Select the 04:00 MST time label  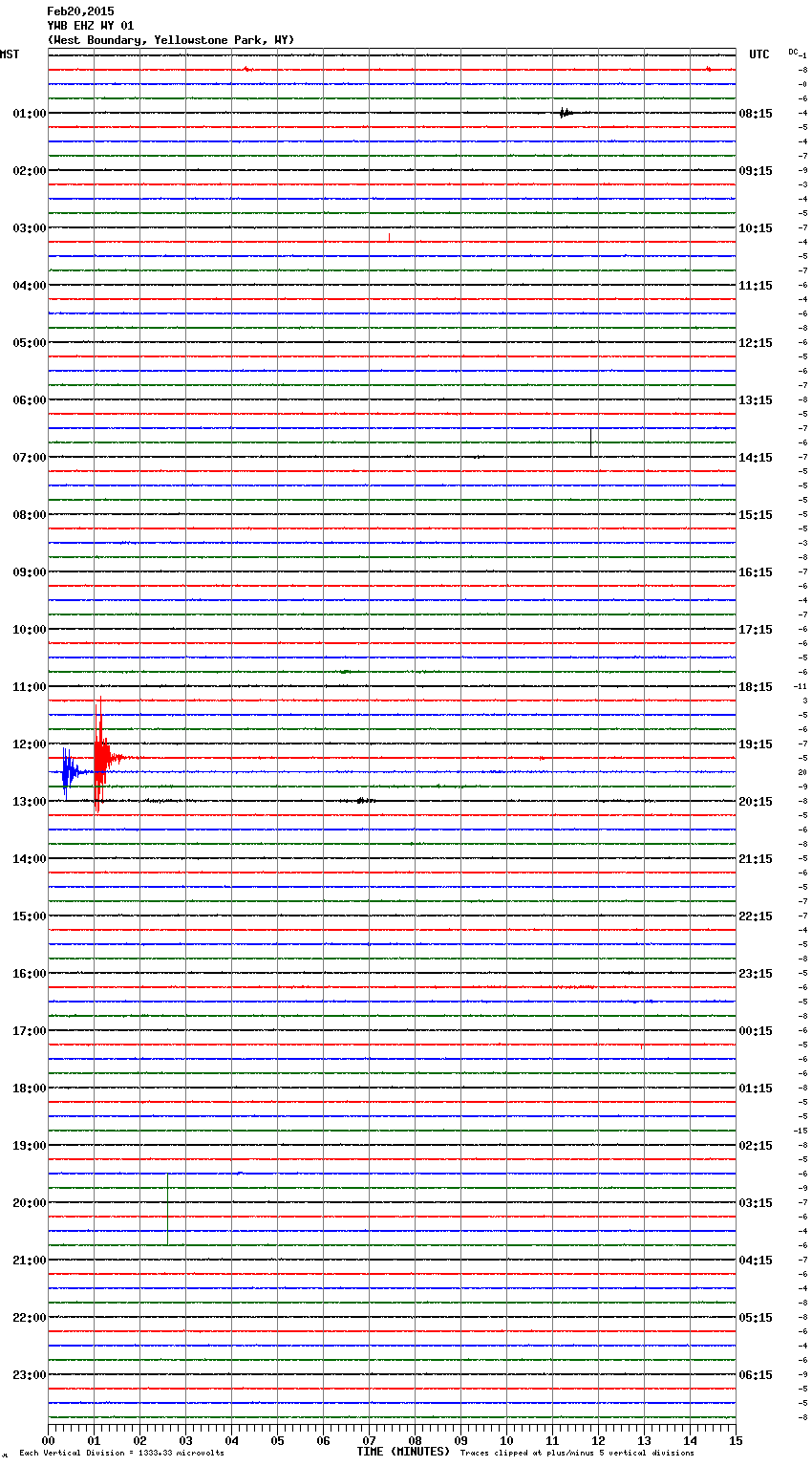[29, 286]
